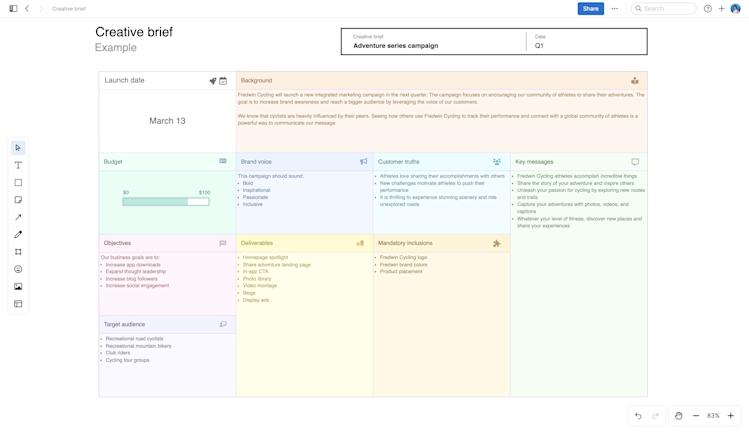This screenshot has width=749, height=434.
Task: Select the 'Deliverables' header label
Action: (x=257, y=243)
